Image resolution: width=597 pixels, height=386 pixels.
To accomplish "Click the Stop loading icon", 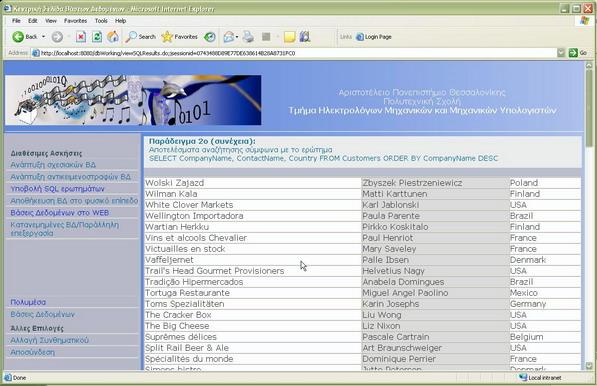I will (81, 37).
